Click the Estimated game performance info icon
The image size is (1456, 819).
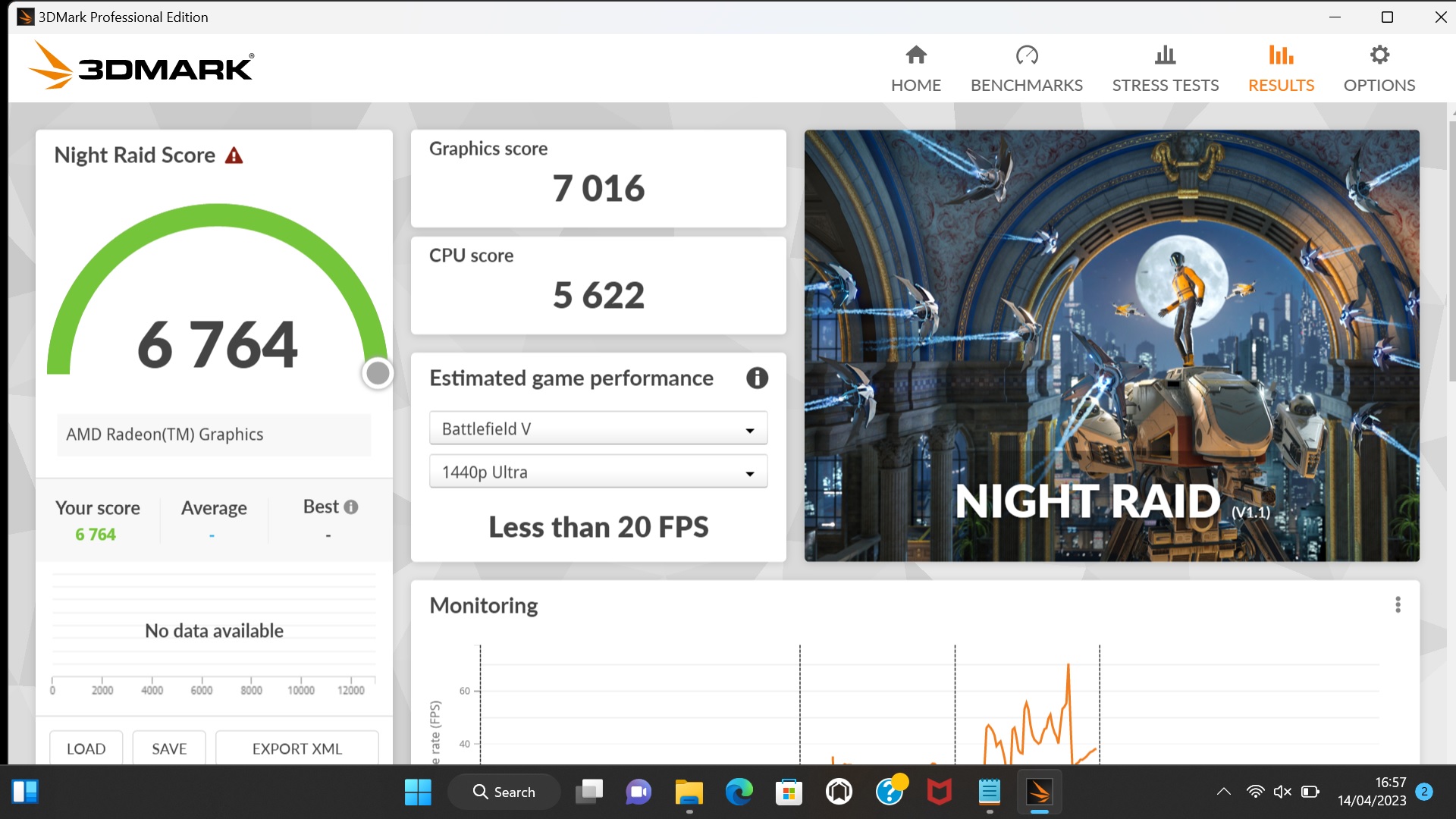757,378
